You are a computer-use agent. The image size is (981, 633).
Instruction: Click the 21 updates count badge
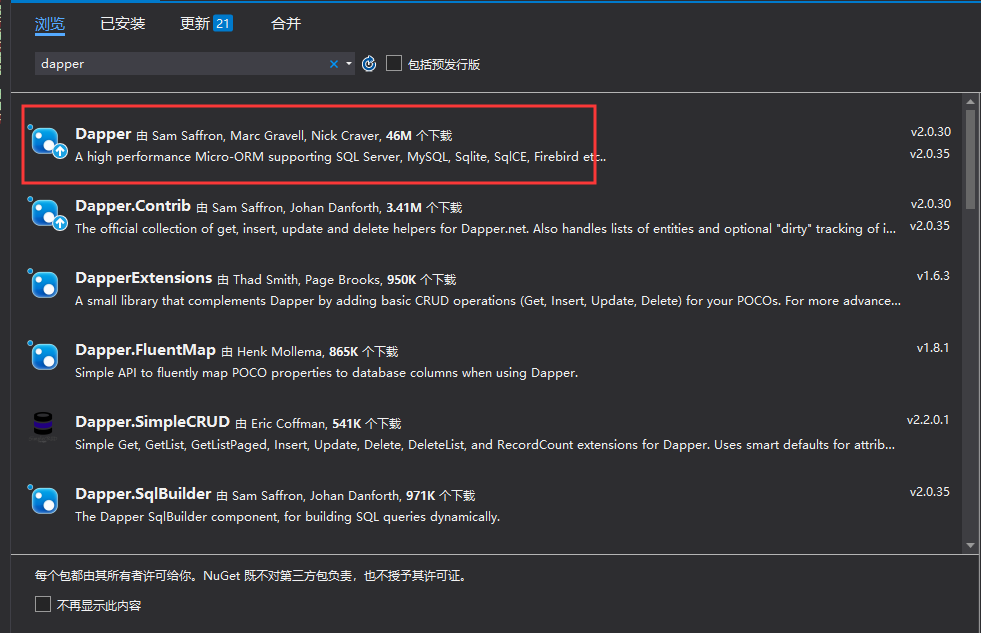tap(223, 24)
